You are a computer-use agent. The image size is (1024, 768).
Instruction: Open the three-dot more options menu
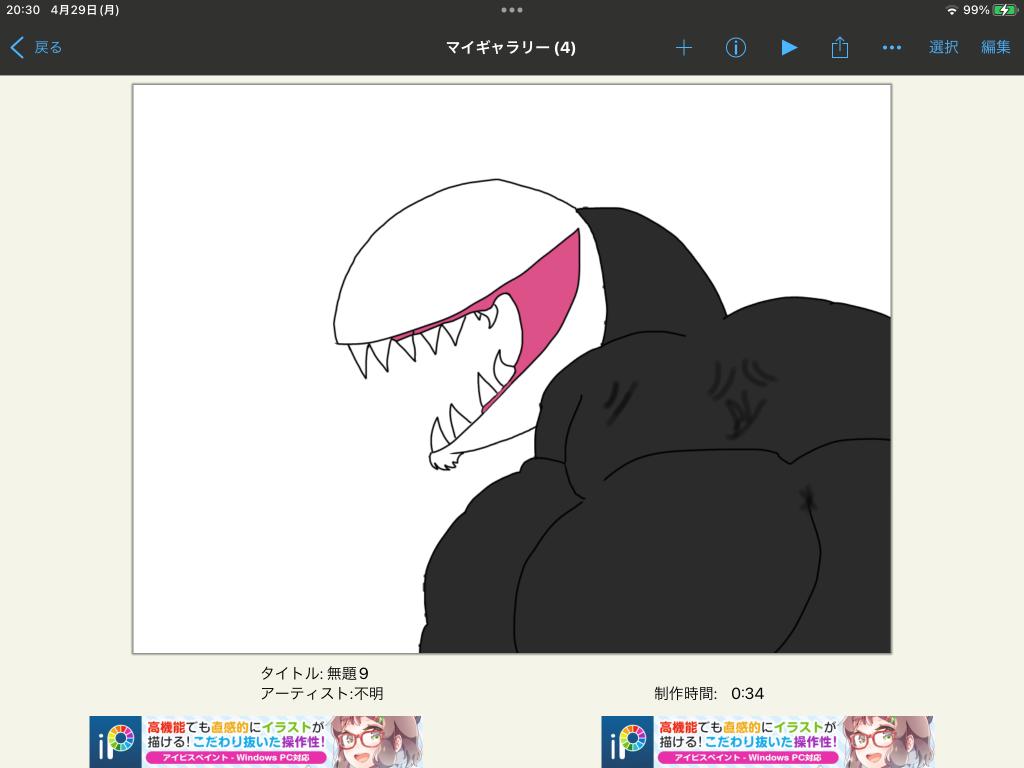coord(892,47)
